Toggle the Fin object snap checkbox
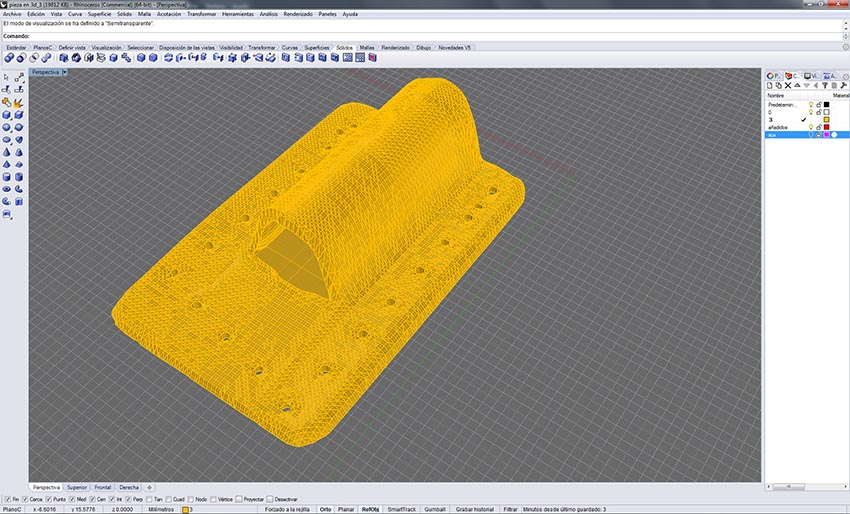Screen dimensions: 850x514 [7, 499]
